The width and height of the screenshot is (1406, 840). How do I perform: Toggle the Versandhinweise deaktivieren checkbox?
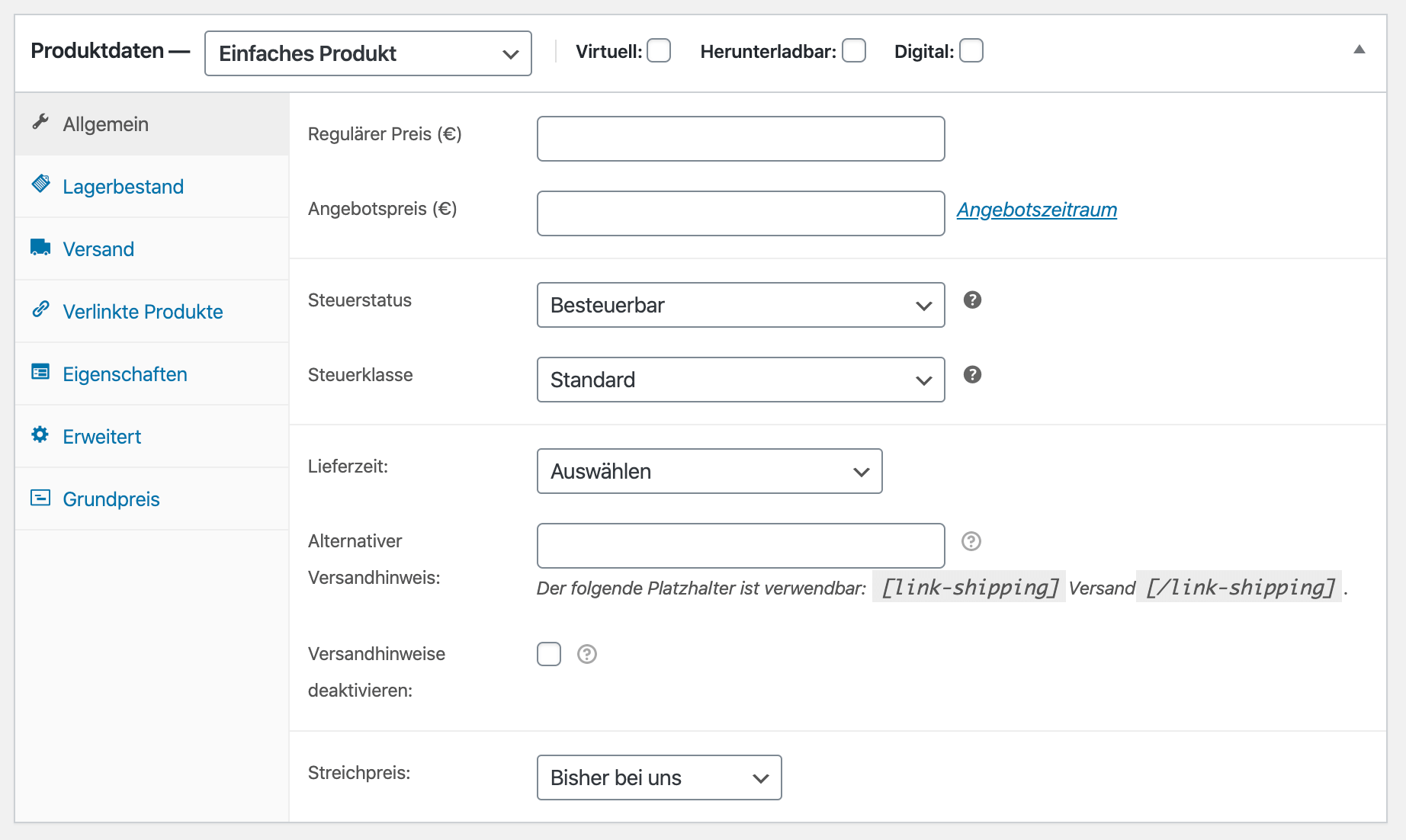549,654
